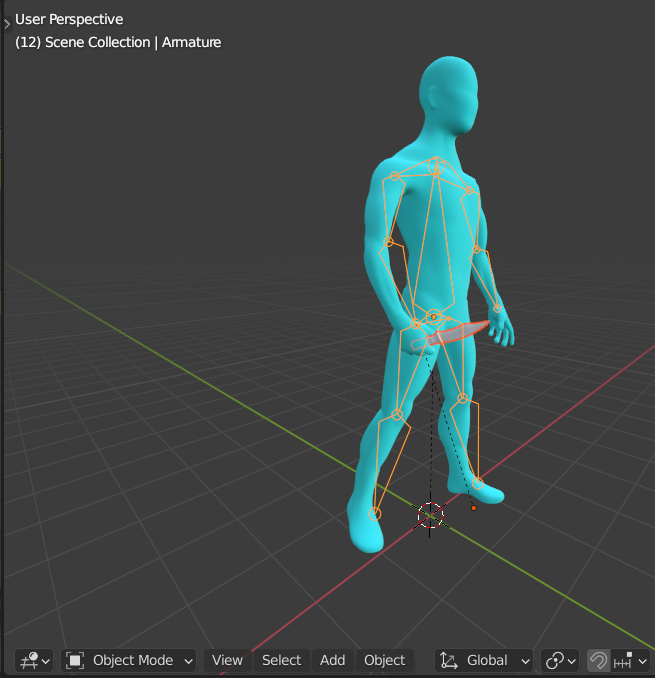Screen dimensions: 655x678
Task: Open the Editor Type selector
Action: point(34,660)
